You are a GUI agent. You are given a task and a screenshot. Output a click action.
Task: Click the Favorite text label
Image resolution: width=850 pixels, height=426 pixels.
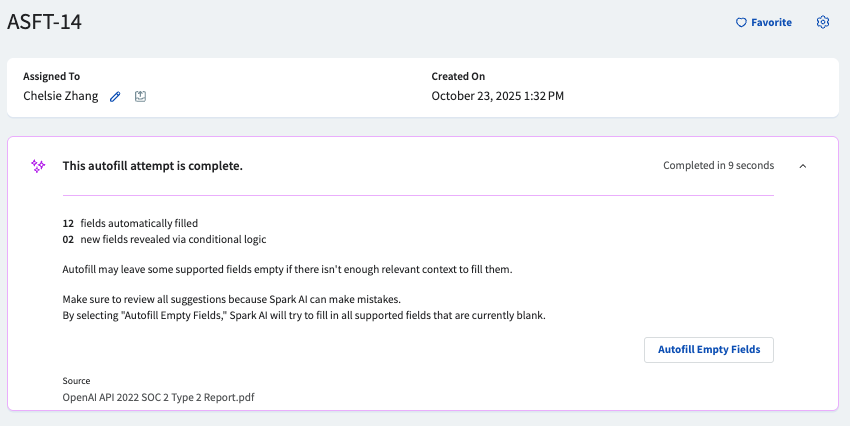[771, 22]
